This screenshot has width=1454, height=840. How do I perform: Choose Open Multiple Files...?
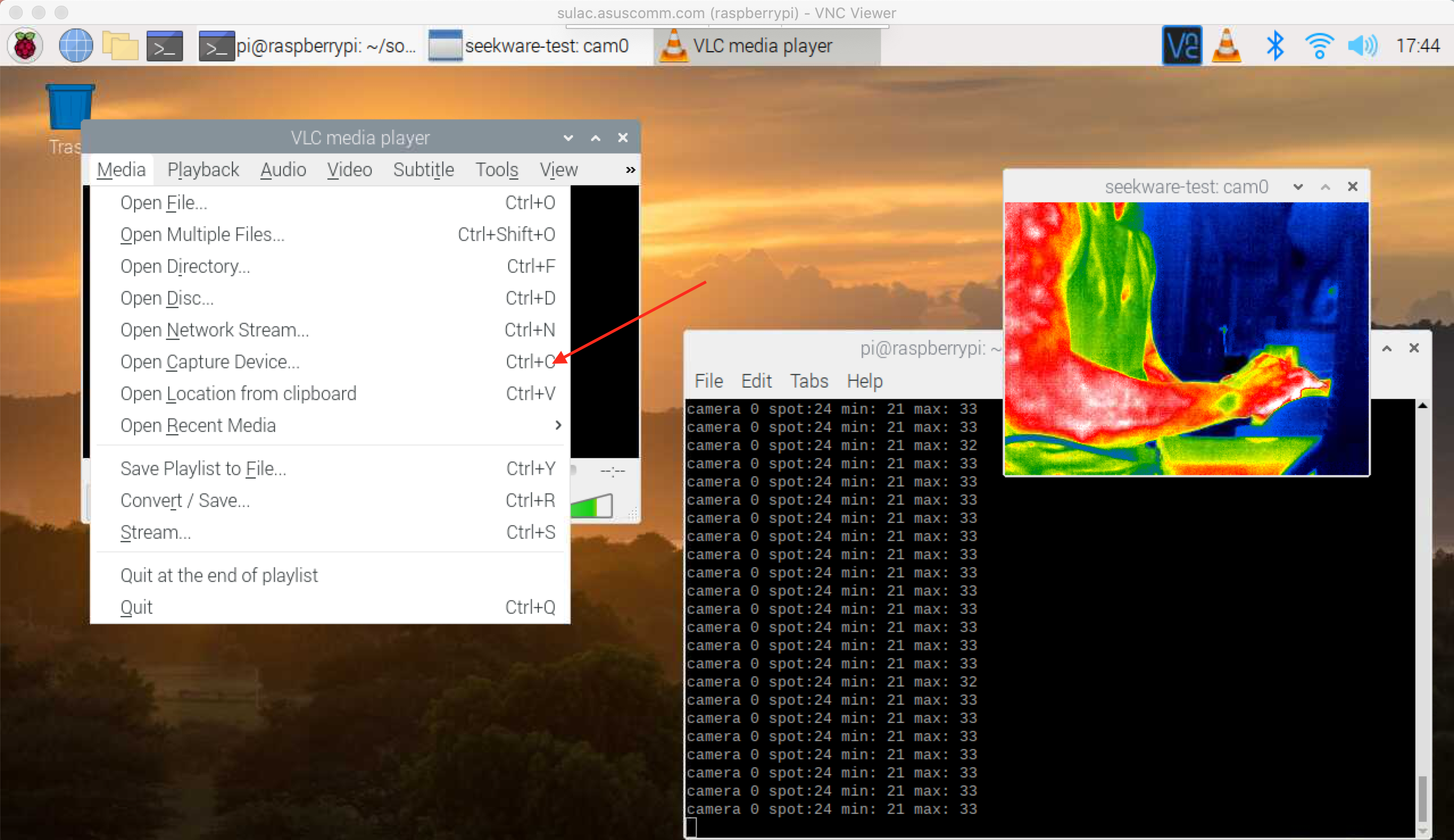[330, 234]
